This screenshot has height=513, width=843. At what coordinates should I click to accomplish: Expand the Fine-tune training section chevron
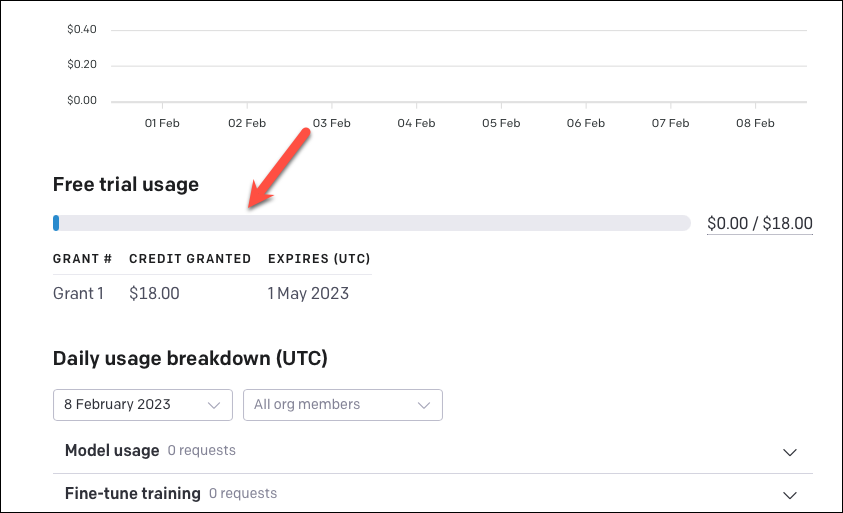click(789, 495)
